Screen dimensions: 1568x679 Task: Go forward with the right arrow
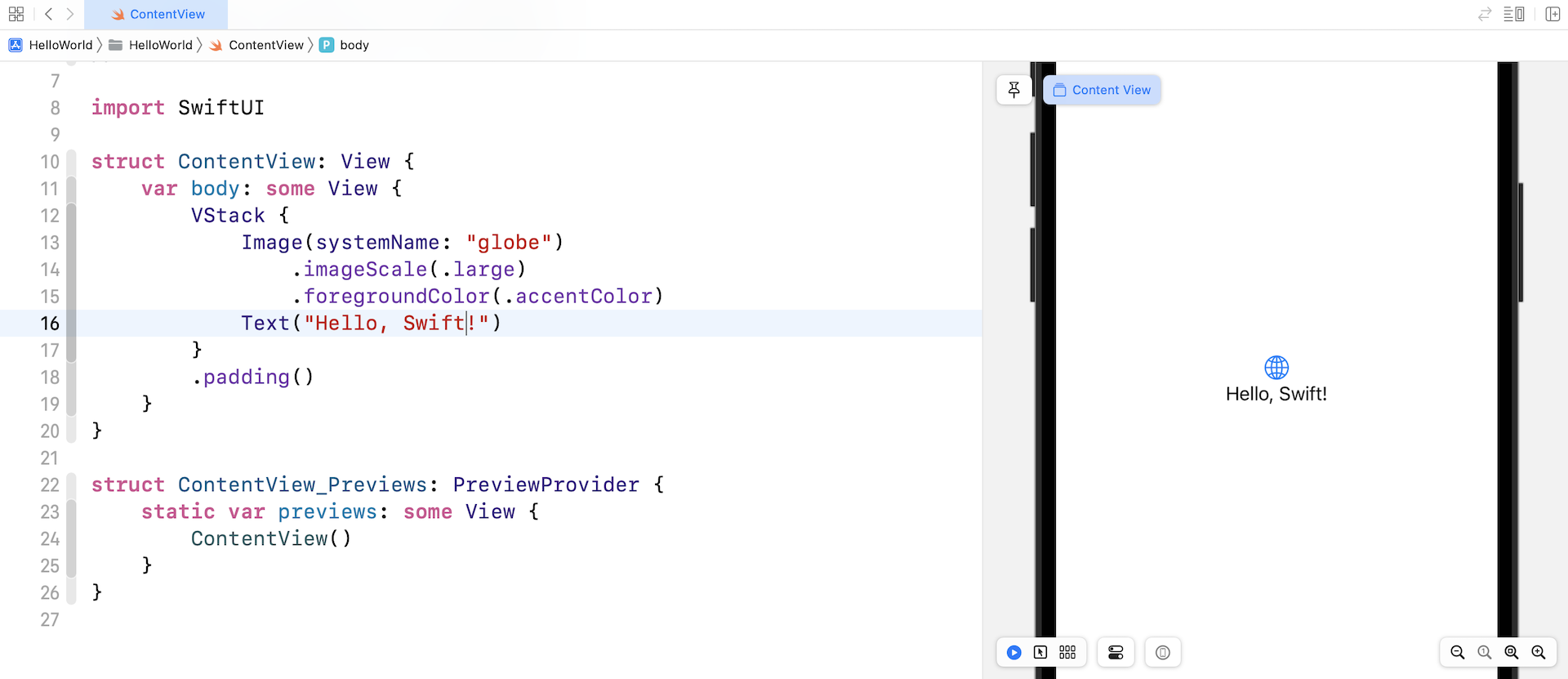70,14
